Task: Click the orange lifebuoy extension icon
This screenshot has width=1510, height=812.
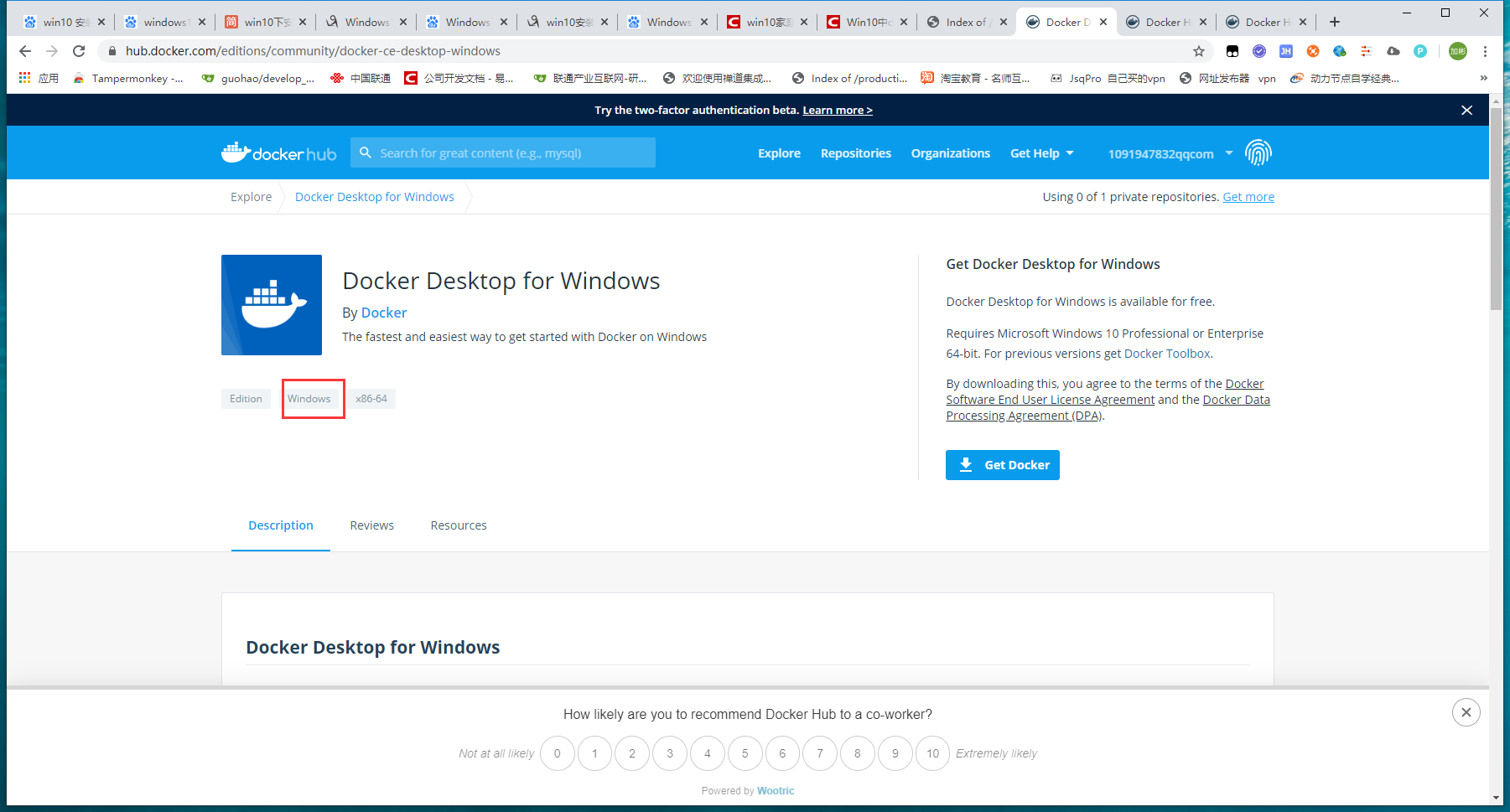Action: point(1313,51)
